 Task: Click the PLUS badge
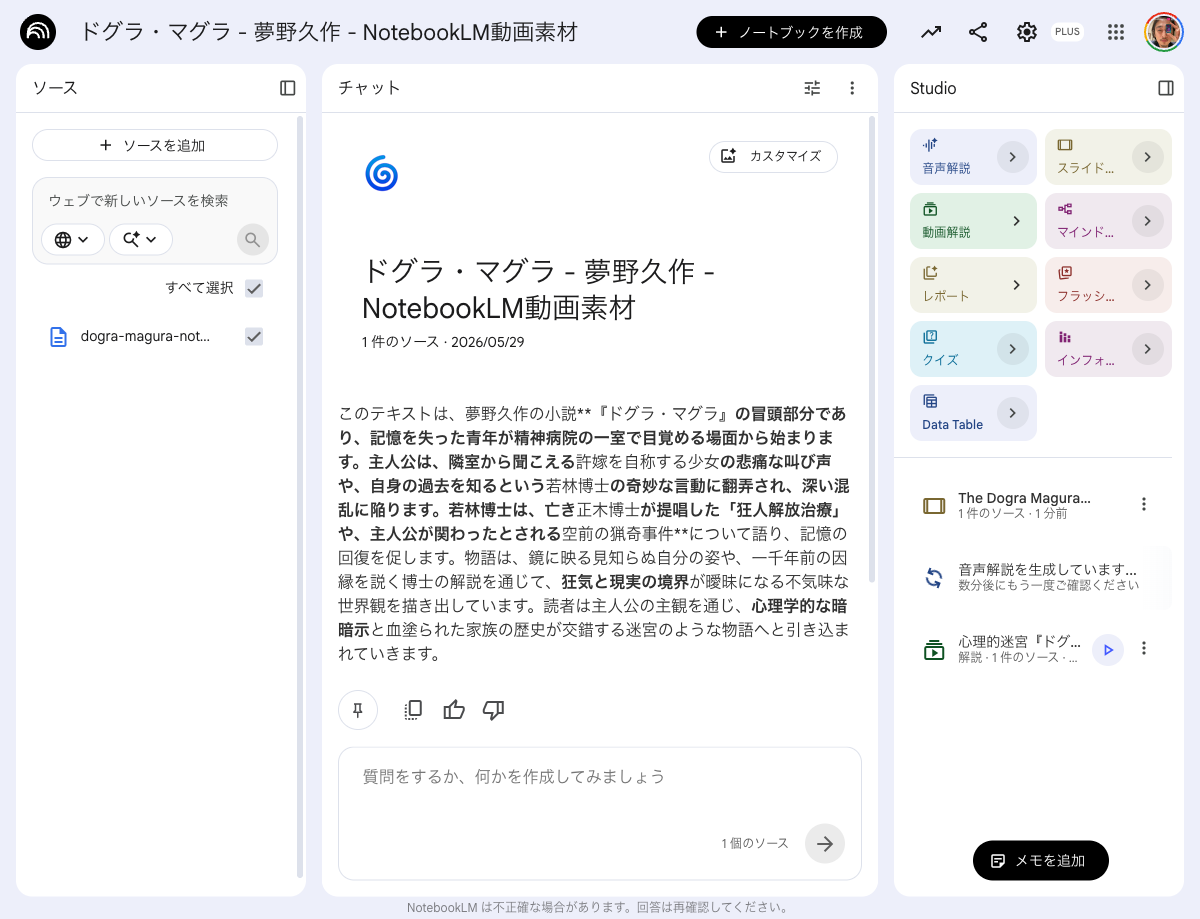(x=1067, y=32)
